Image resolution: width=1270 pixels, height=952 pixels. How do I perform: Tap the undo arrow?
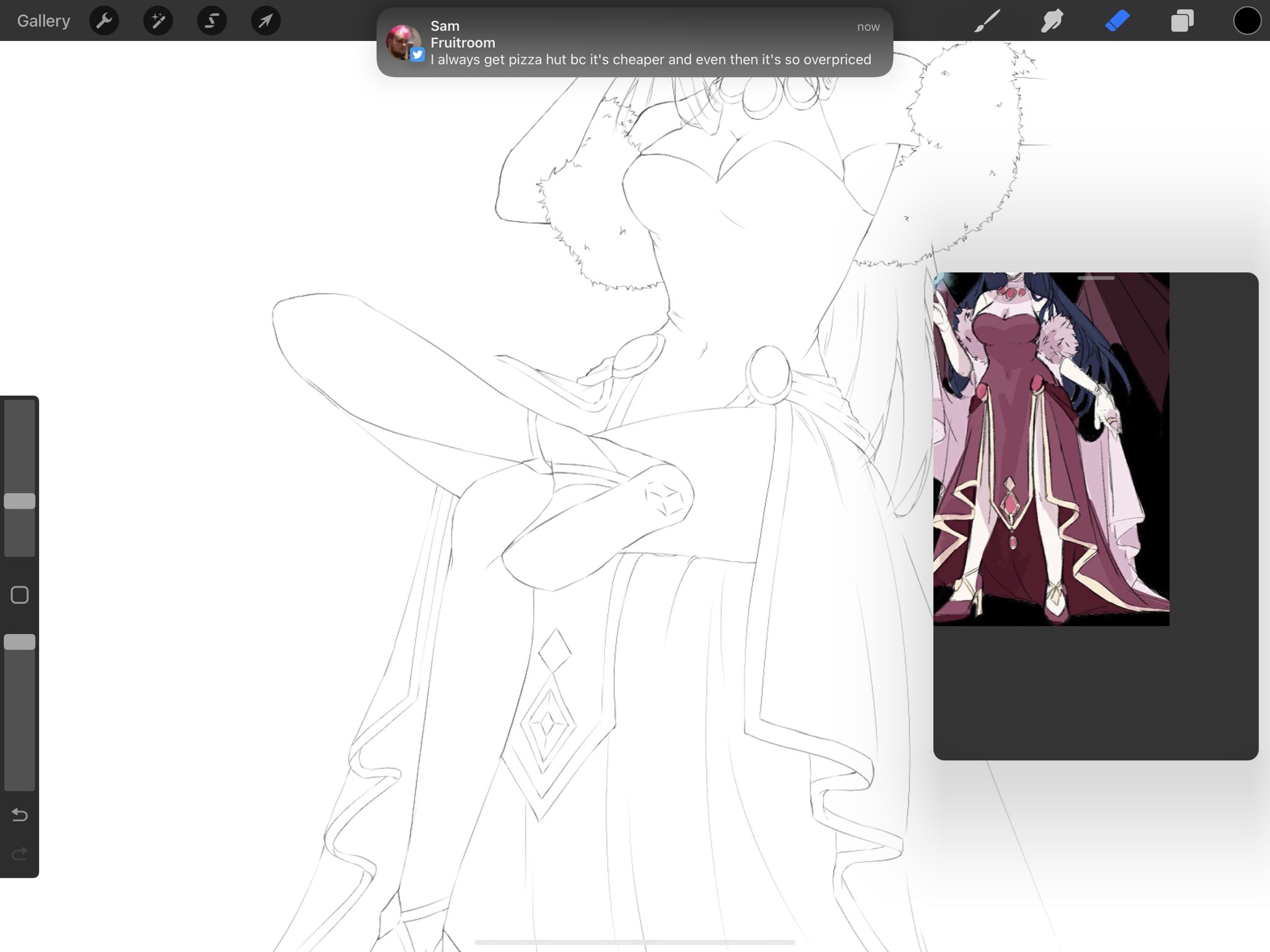(20, 814)
